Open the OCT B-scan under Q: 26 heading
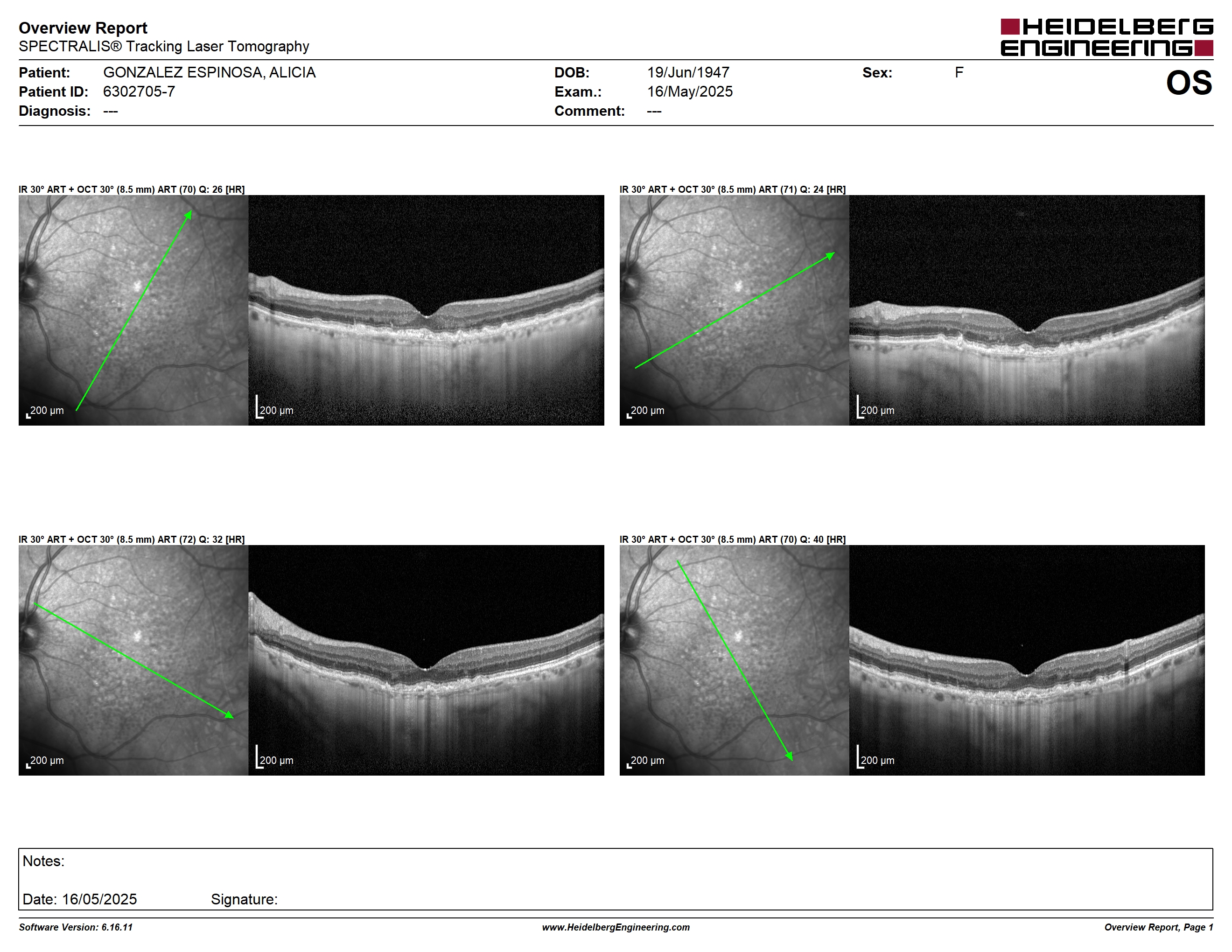 pos(426,310)
